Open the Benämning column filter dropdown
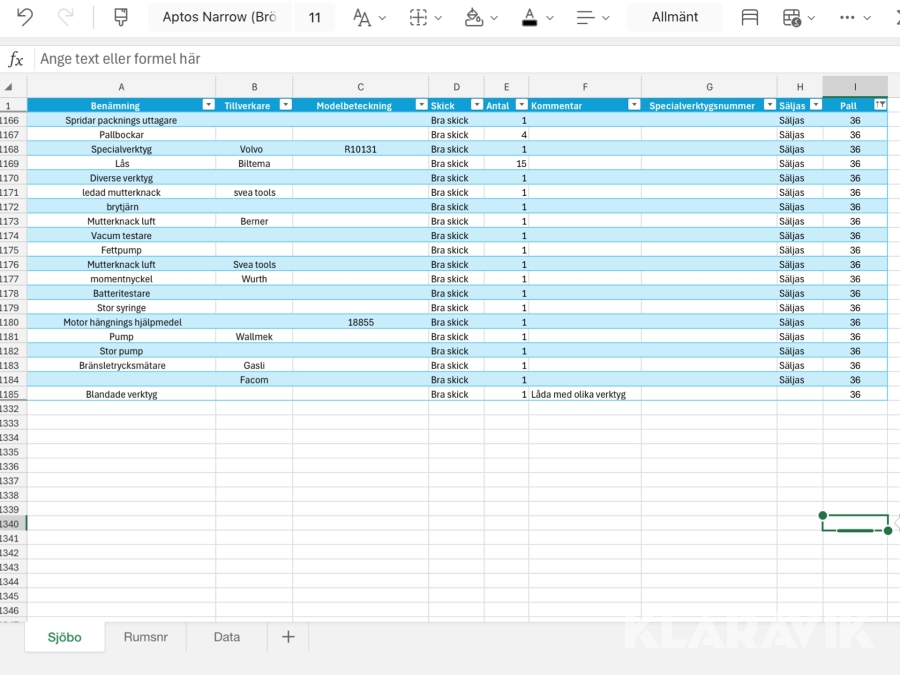This screenshot has height=675, width=900. pos(208,105)
